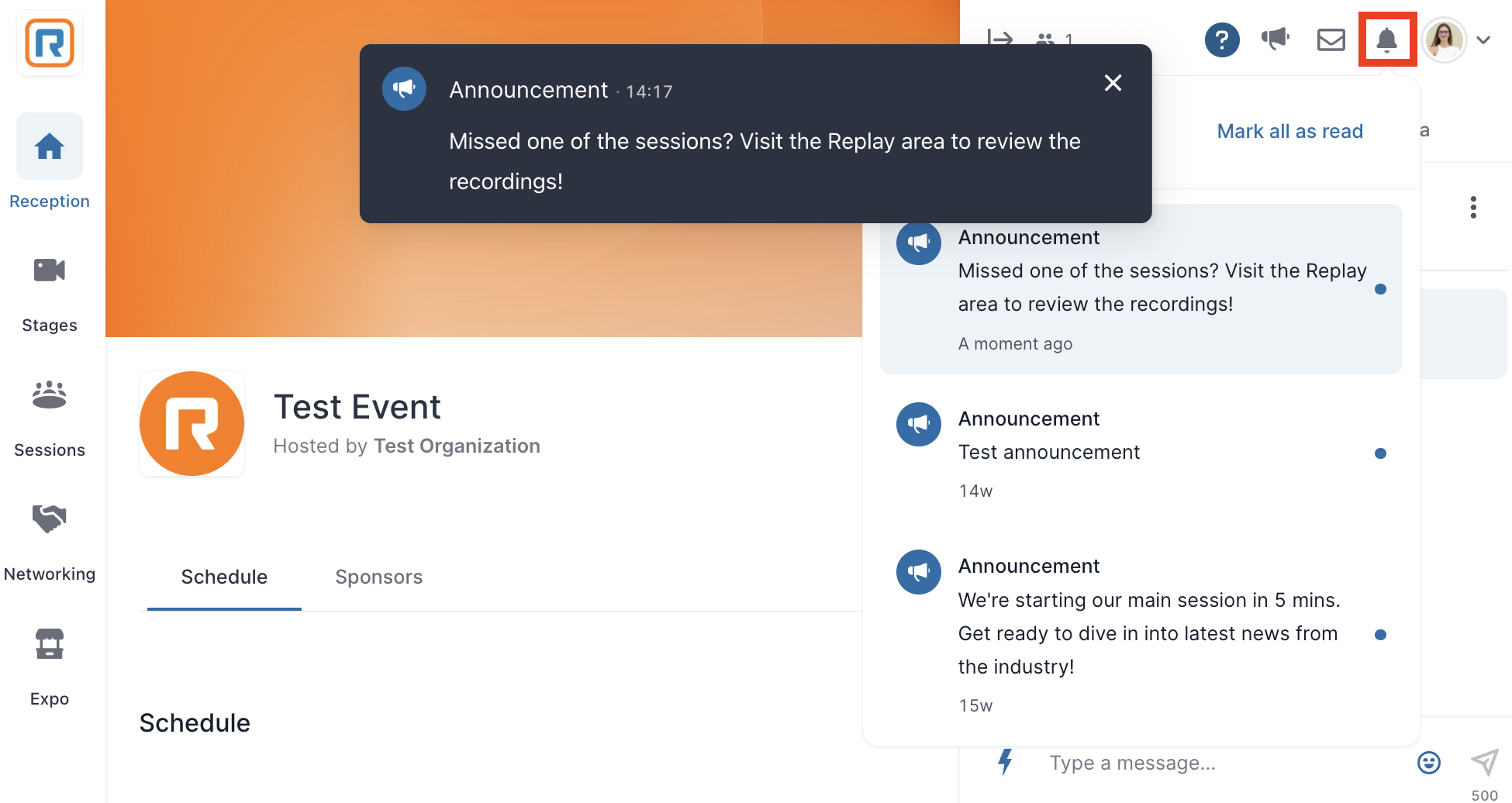This screenshot has height=803, width=1512.
Task: Click the Reception home icon
Action: point(50,146)
